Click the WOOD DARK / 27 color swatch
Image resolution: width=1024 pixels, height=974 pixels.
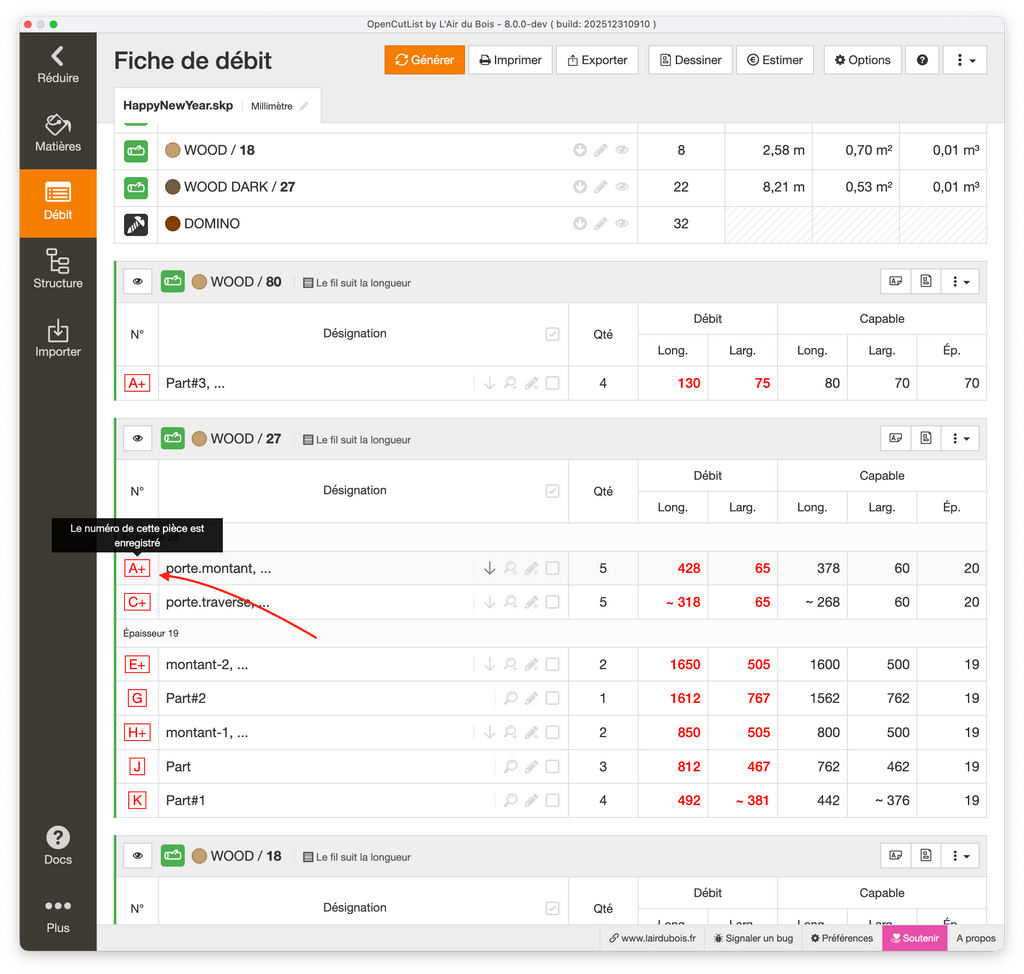(172, 187)
